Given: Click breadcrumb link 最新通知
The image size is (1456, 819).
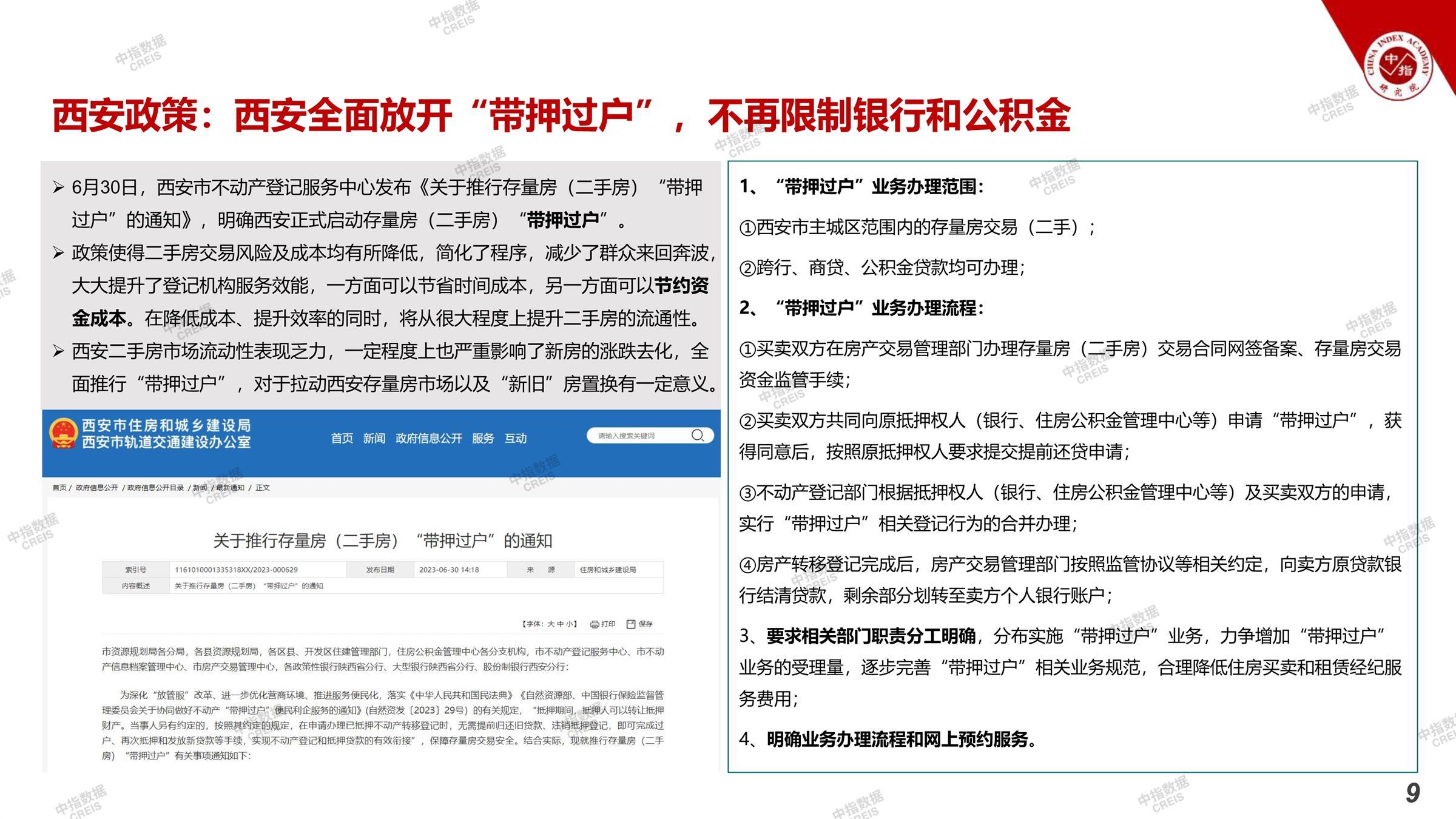Looking at the screenshot, I should [231, 488].
